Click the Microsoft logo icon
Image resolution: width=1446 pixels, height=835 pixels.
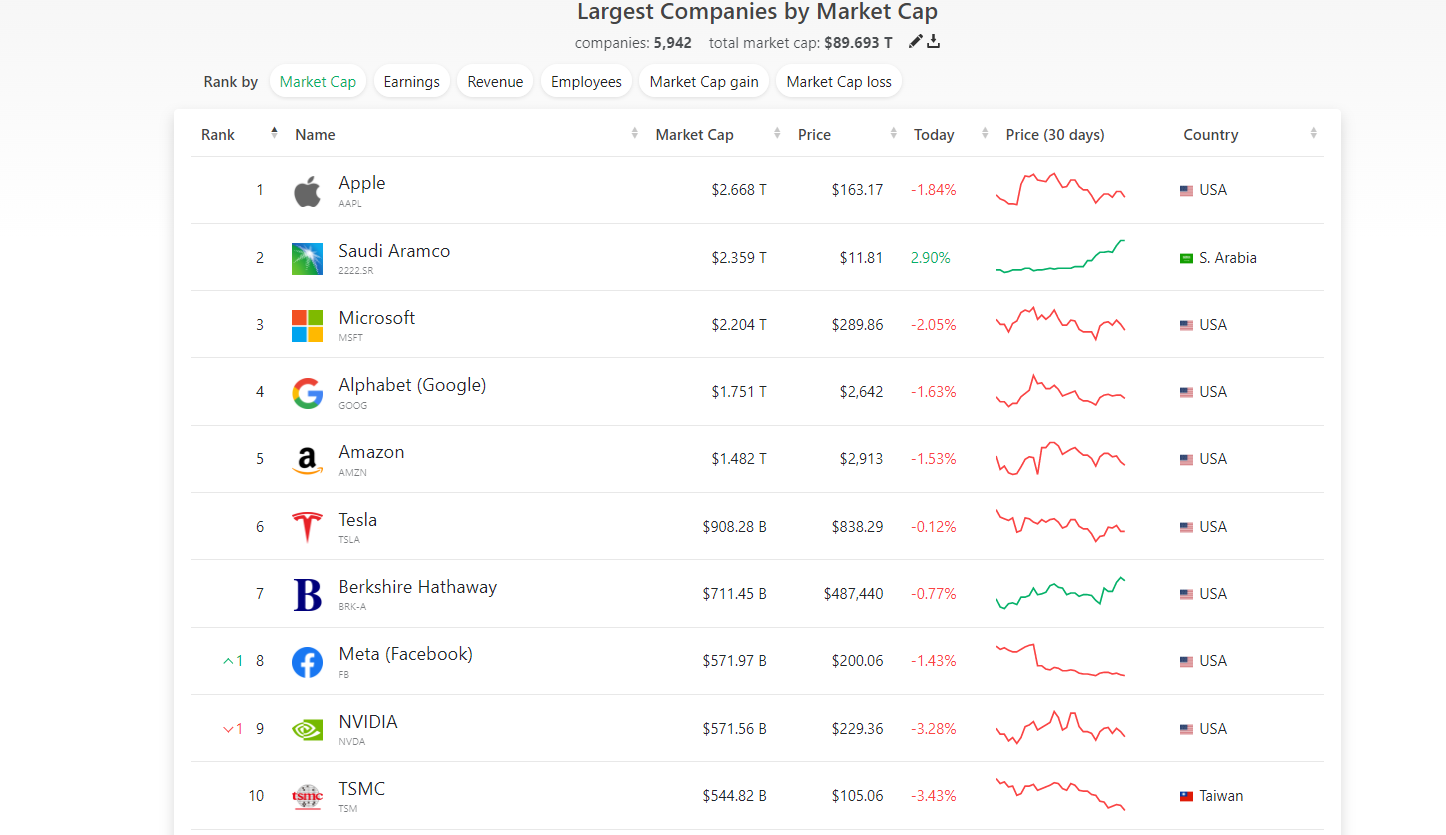tap(307, 325)
